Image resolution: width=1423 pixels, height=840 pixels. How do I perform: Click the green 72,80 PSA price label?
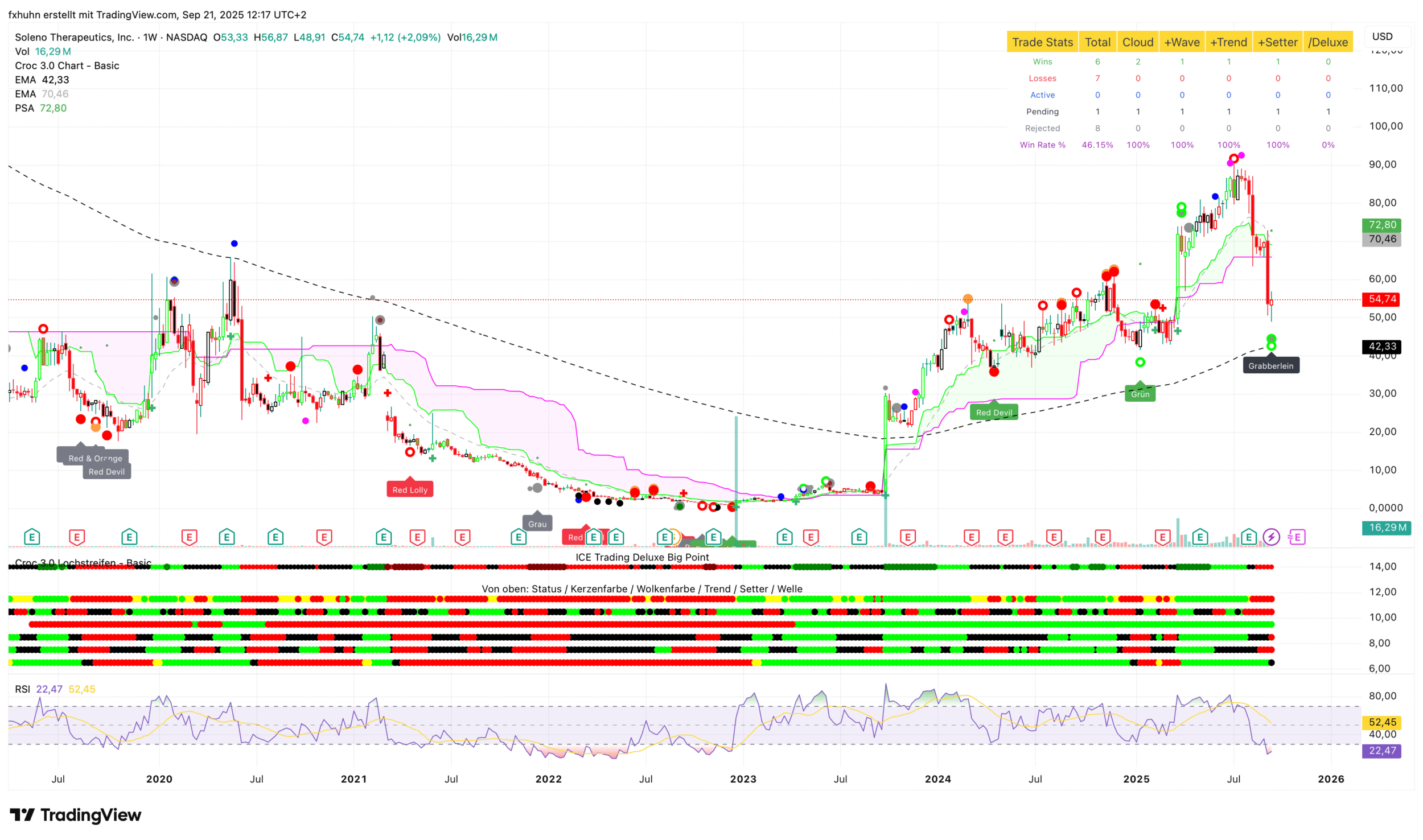[1382, 225]
